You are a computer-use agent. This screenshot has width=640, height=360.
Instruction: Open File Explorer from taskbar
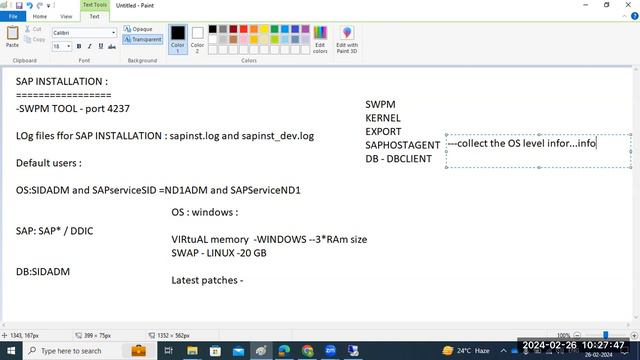point(192,351)
